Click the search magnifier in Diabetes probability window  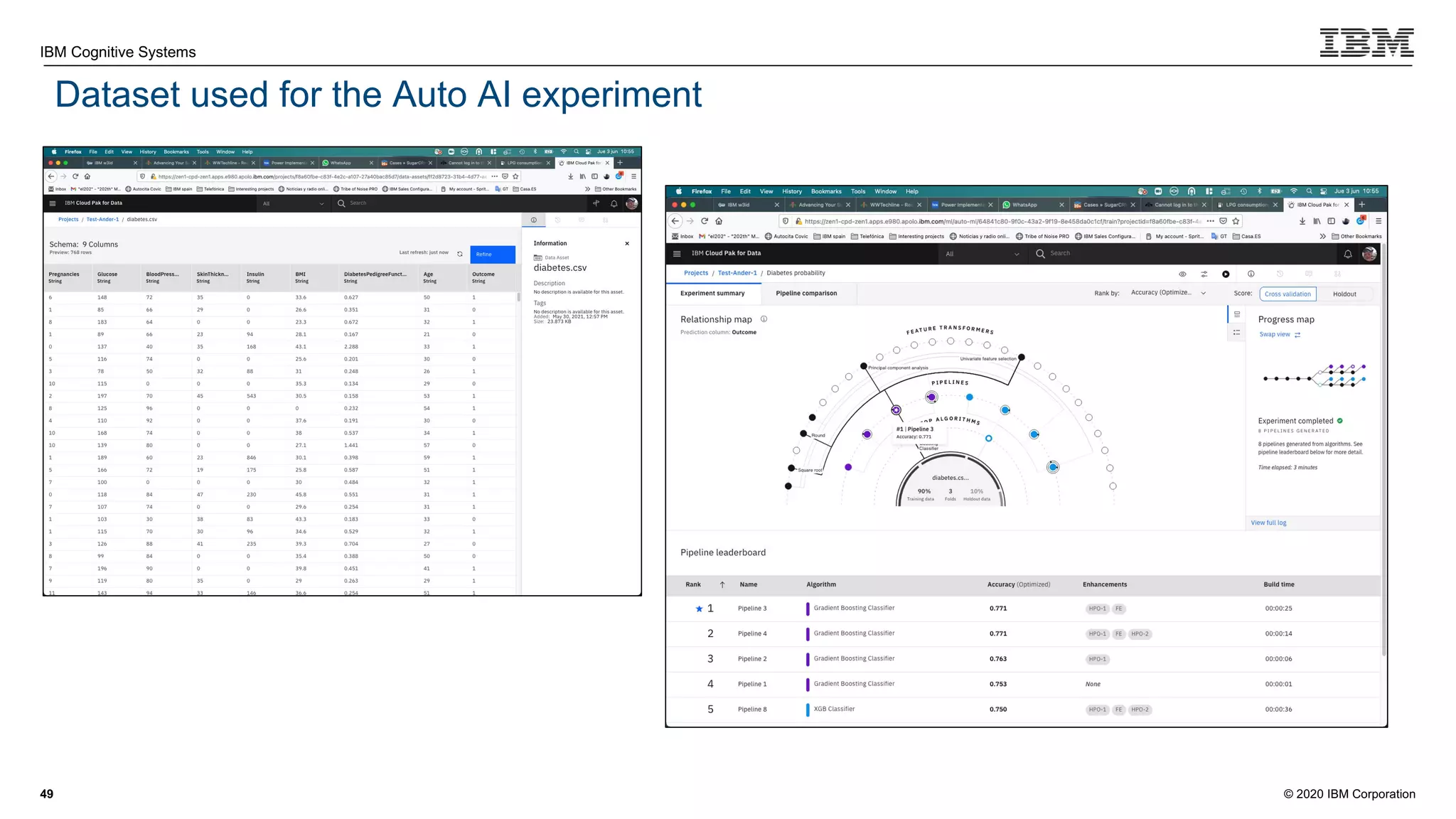[x=1040, y=254]
